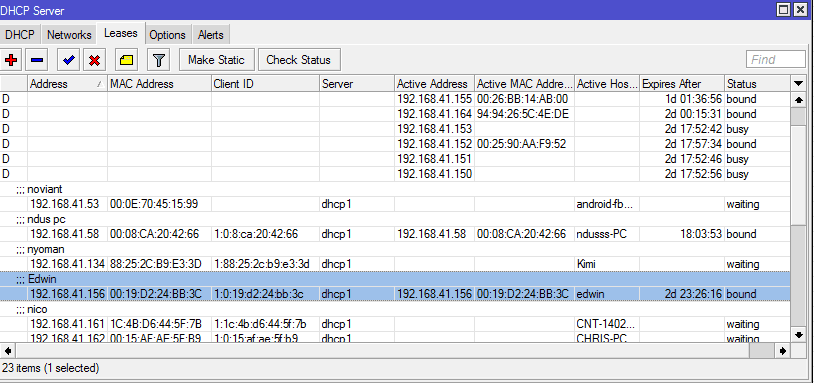Click the nico comment row
The image size is (814, 383).
(395, 309)
